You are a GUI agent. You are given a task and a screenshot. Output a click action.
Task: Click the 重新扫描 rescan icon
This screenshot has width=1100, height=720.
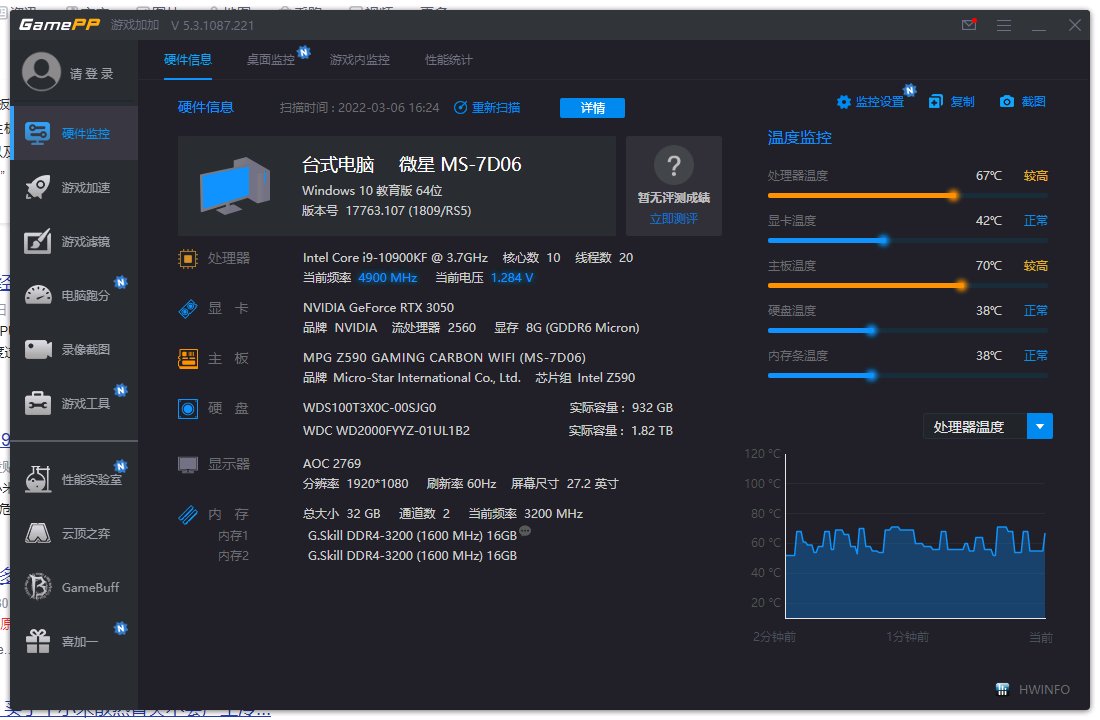[x=460, y=107]
